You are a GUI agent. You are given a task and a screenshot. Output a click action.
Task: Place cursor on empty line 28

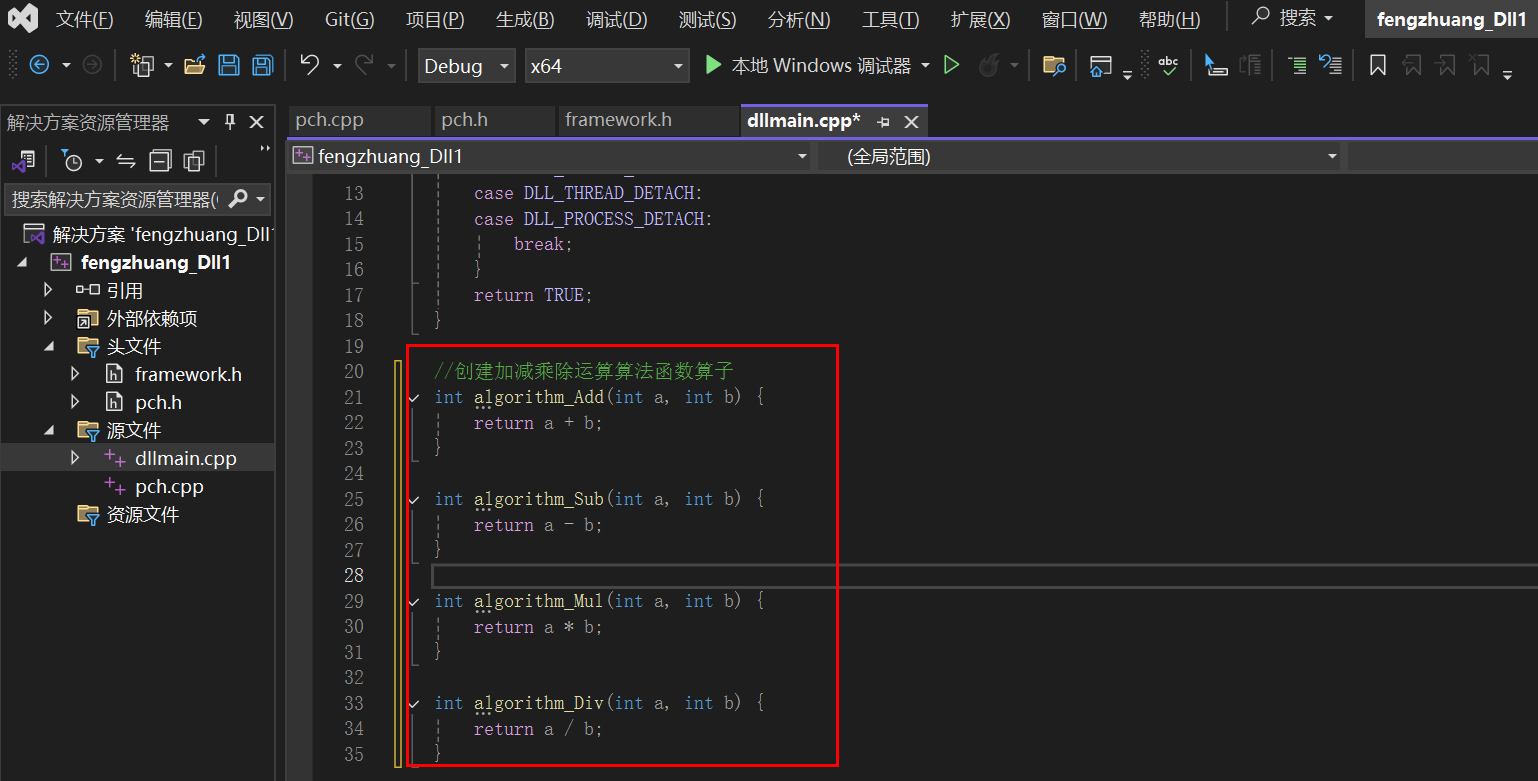pyautogui.click(x=984, y=576)
